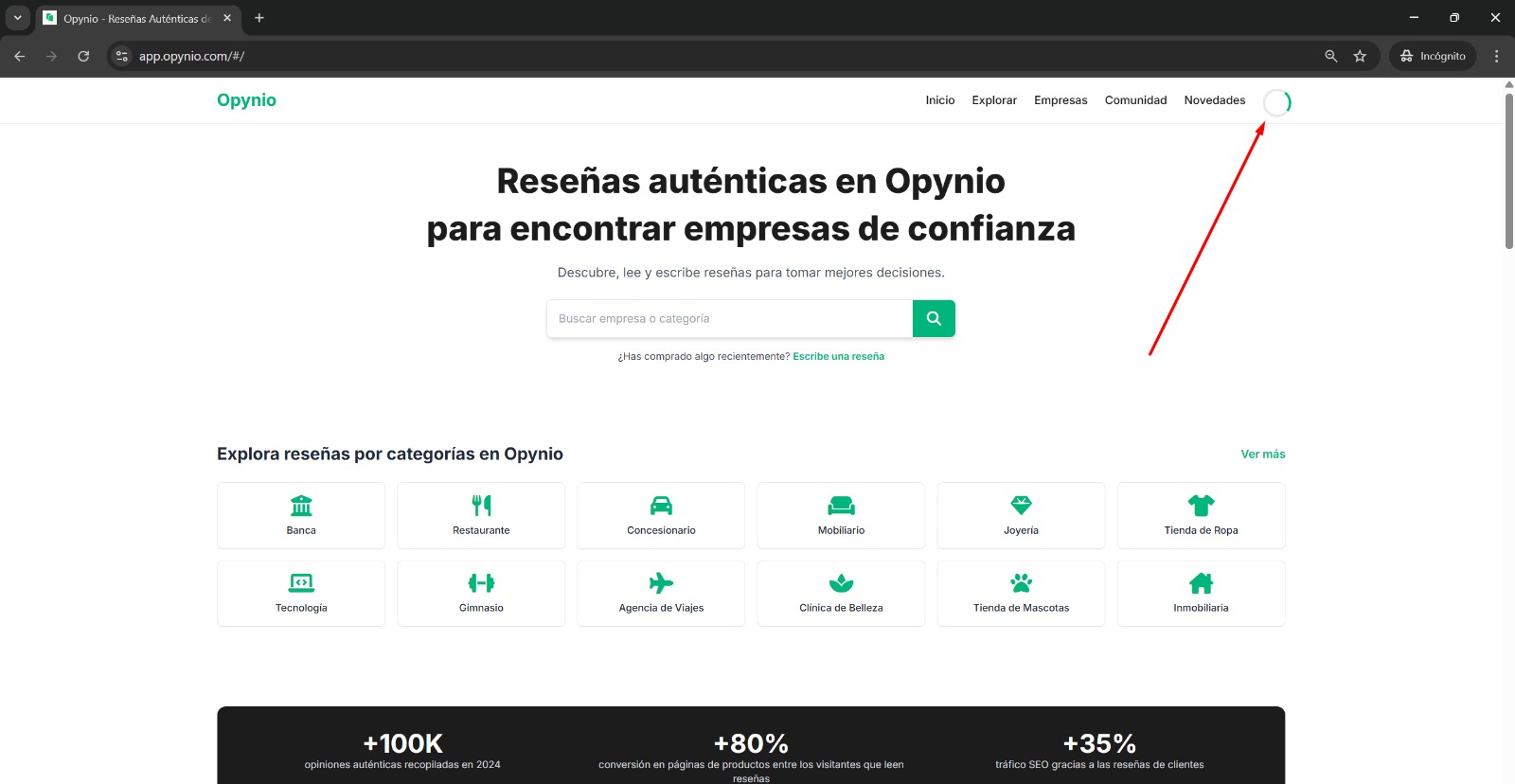Screen dimensions: 1515x784
Task: Open a new browser tab
Action: click(x=259, y=18)
